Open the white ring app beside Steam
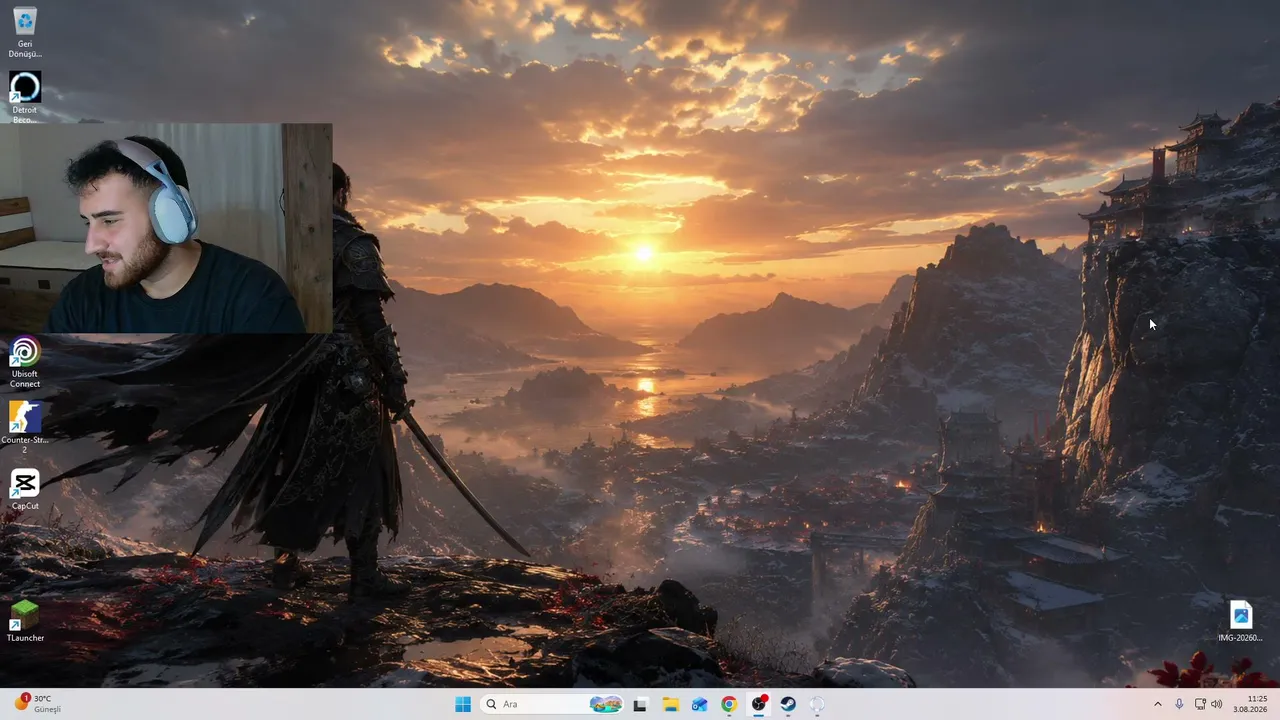Viewport: 1280px width, 720px height. [x=817, y=704]
